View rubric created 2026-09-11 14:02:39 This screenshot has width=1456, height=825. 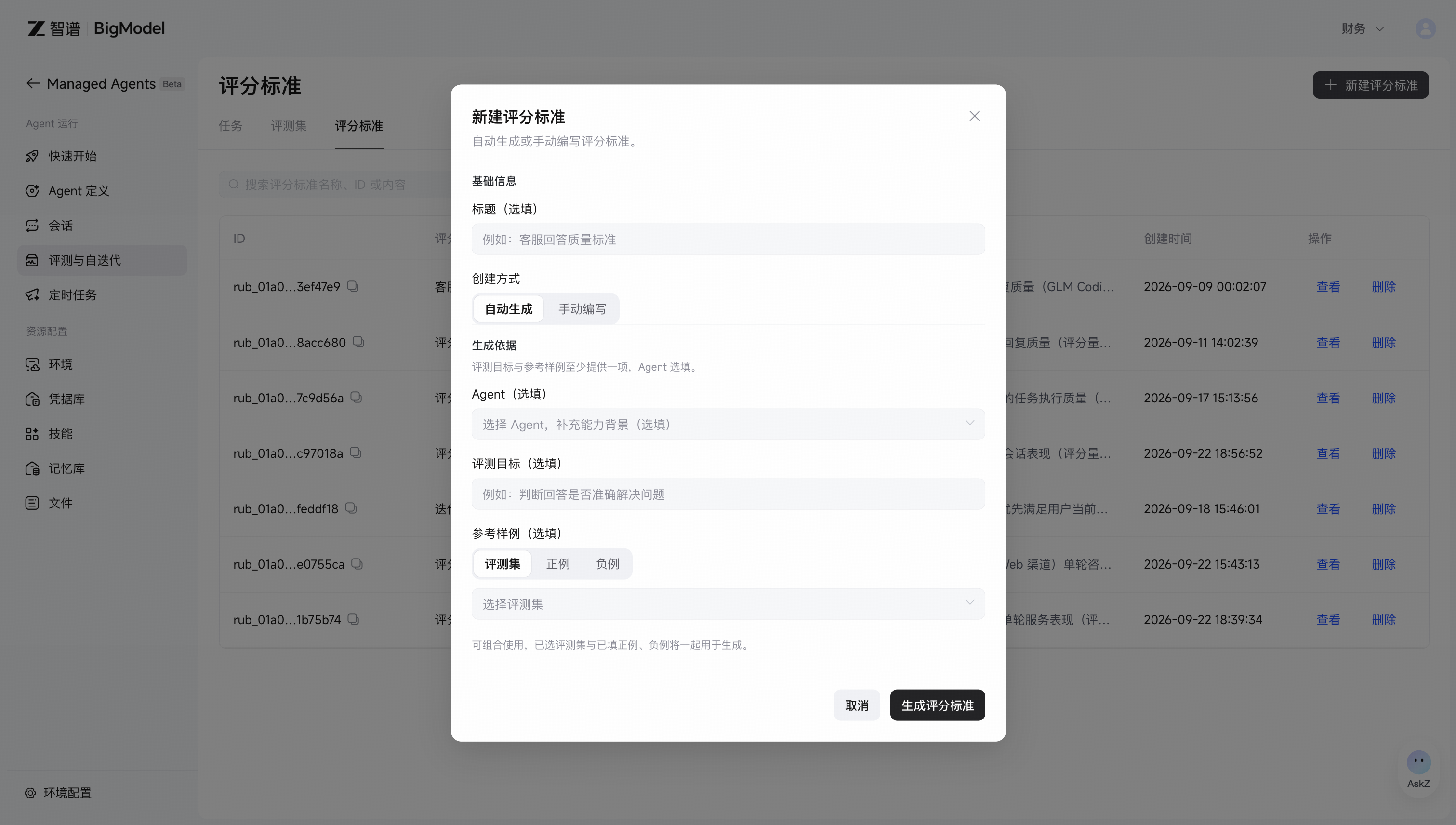click(1328, 342)
